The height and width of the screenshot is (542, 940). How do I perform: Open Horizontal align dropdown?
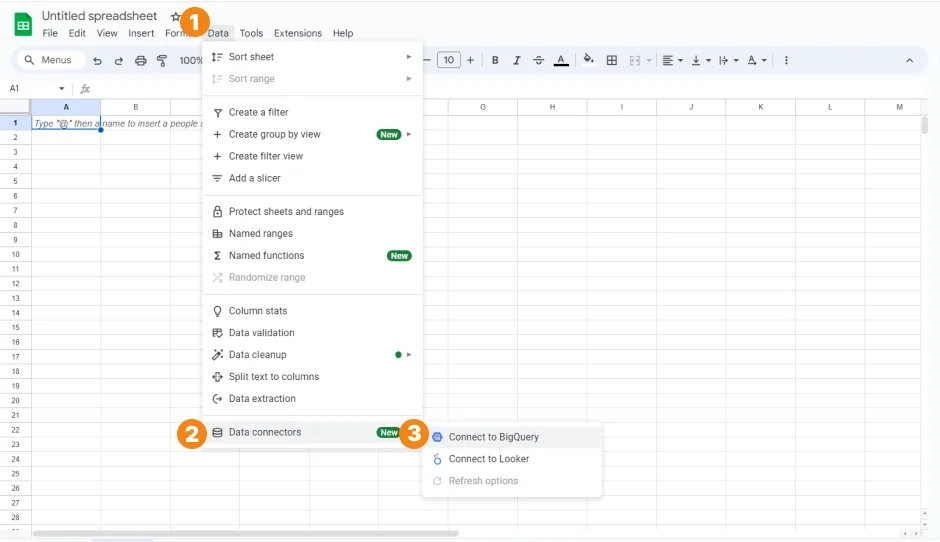672,61
